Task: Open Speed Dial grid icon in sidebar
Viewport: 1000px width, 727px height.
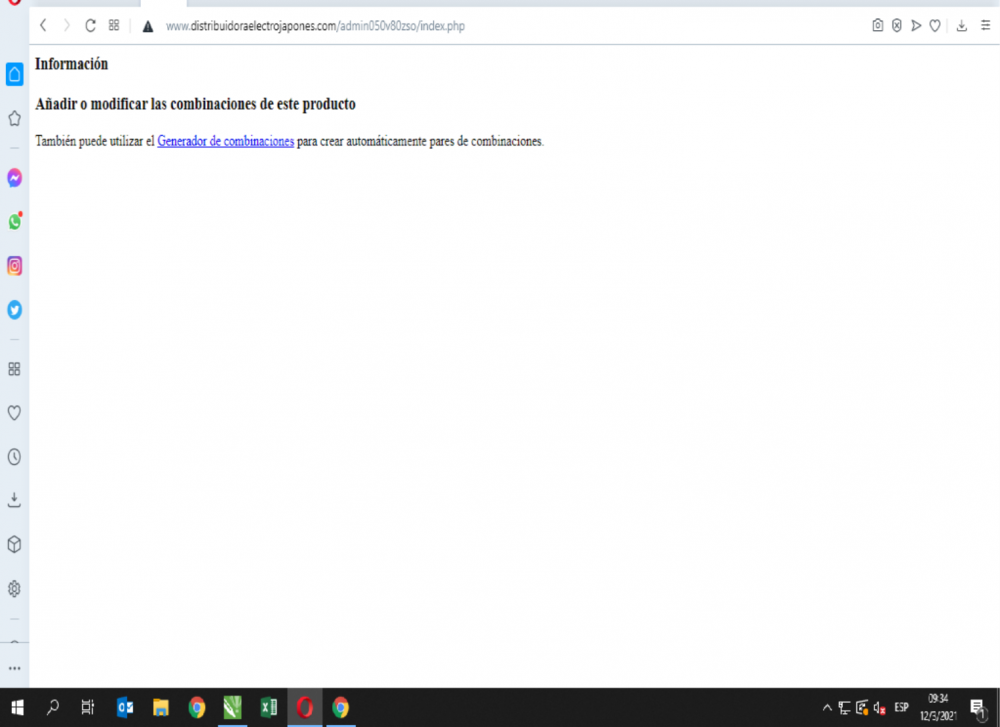Action: (x=14, y=369)
